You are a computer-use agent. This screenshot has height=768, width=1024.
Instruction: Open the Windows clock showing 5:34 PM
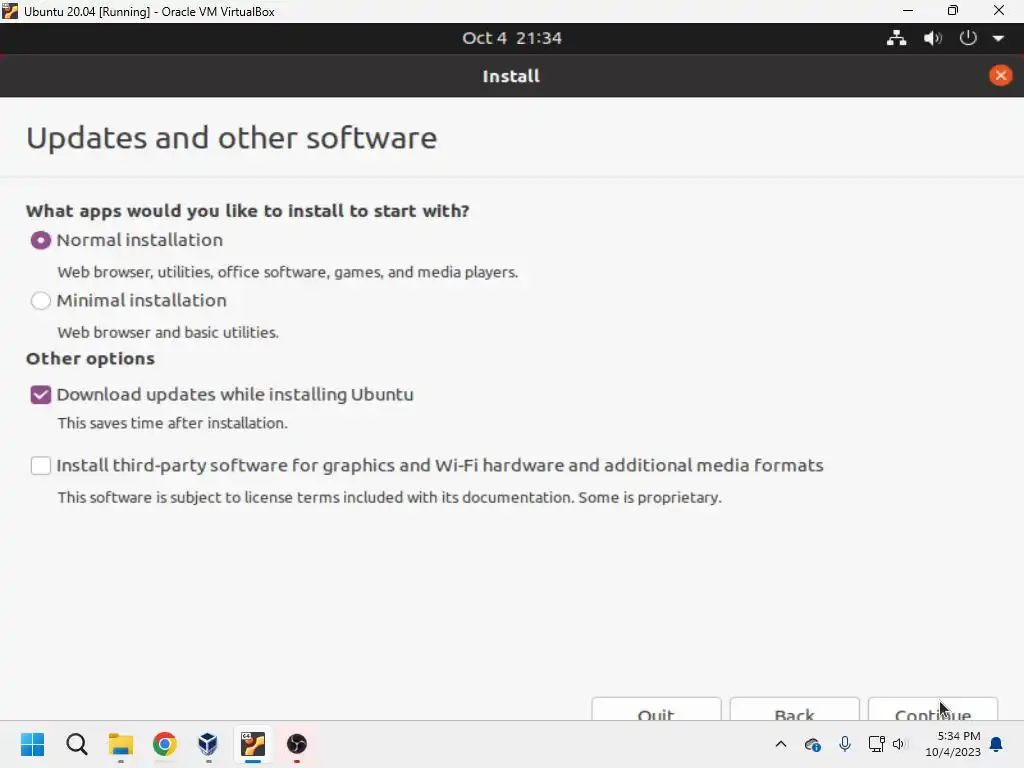pyautogui.click(x=953, y=744)
